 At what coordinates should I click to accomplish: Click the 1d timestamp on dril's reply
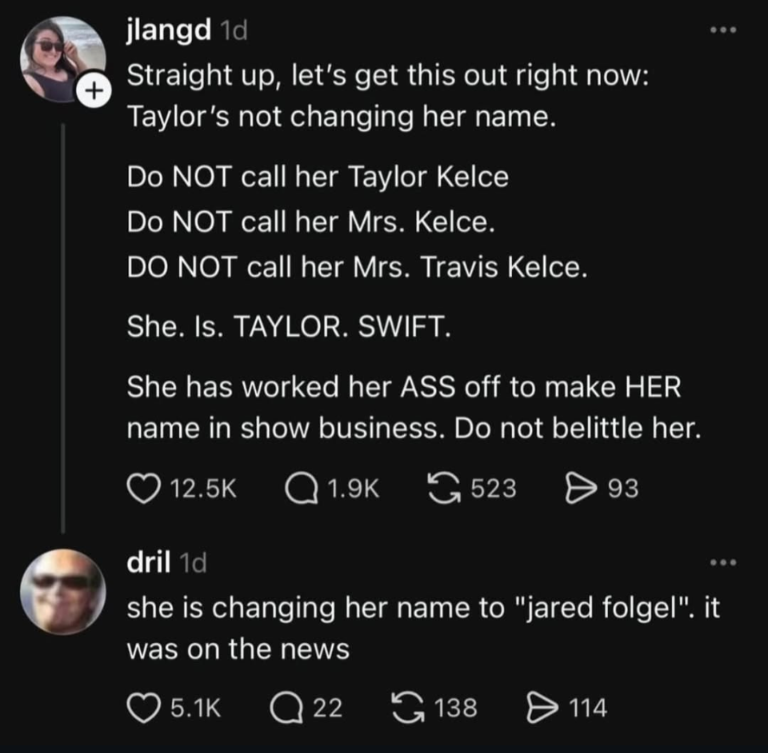[x=190, y=563]
